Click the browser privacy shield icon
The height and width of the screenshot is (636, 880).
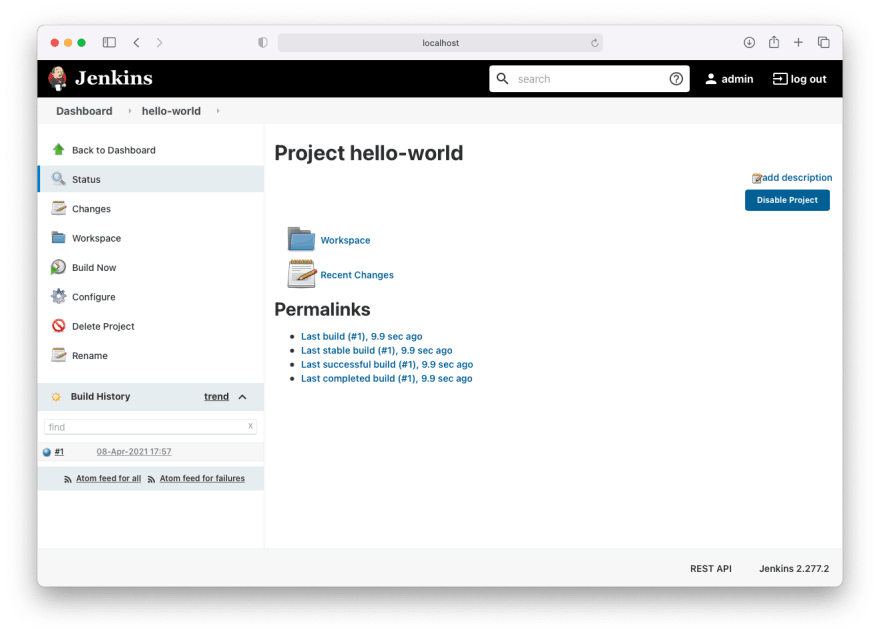pos(263,43)
